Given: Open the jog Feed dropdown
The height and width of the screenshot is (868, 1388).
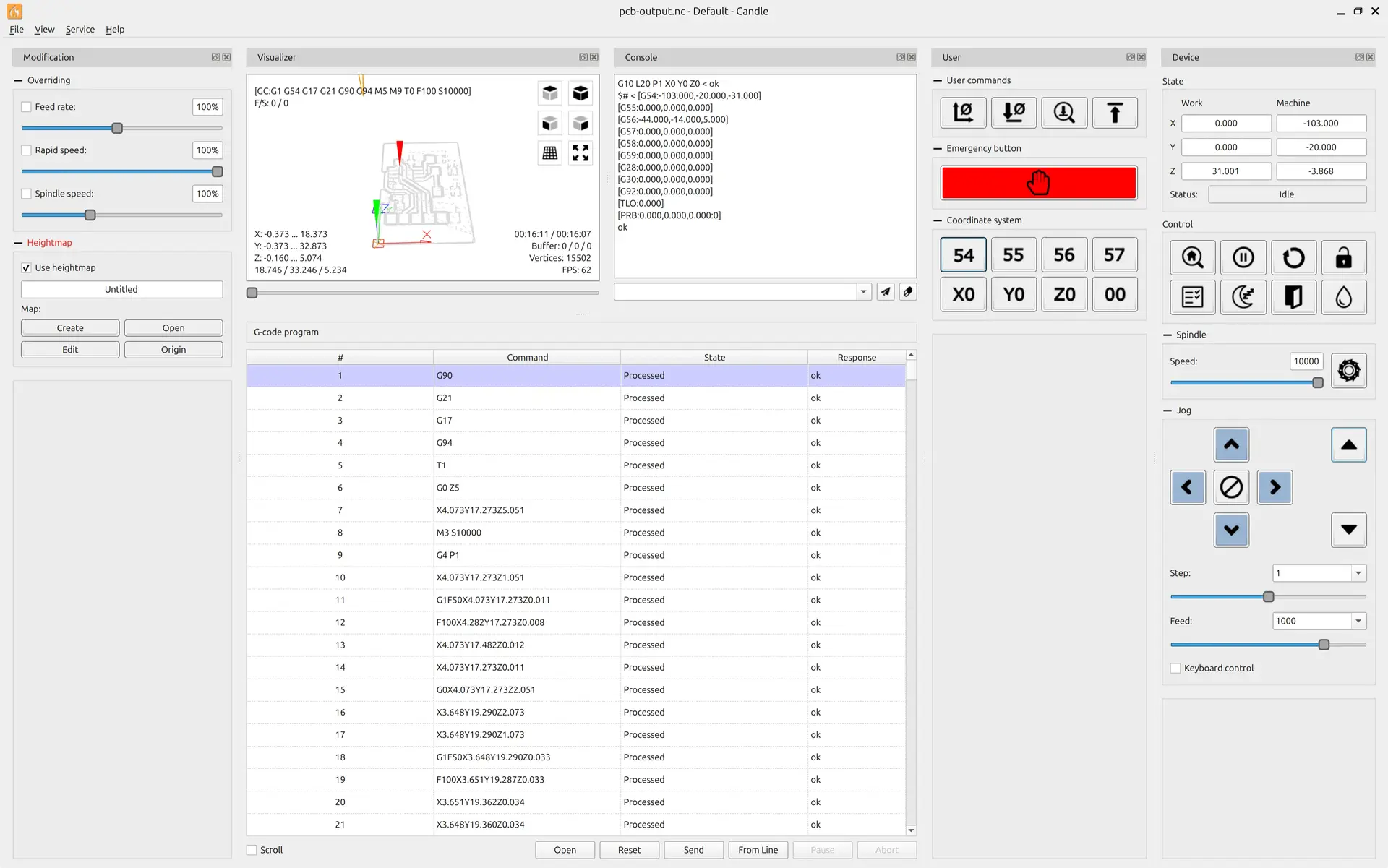Looking at the screenshot, I should pos(1358,621).
